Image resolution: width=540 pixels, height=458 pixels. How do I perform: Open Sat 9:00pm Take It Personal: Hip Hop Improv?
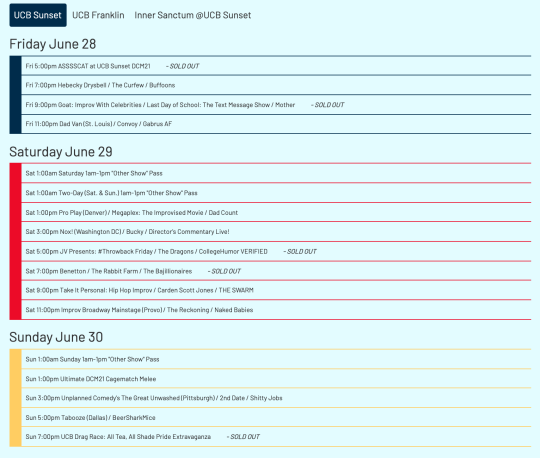276,290
